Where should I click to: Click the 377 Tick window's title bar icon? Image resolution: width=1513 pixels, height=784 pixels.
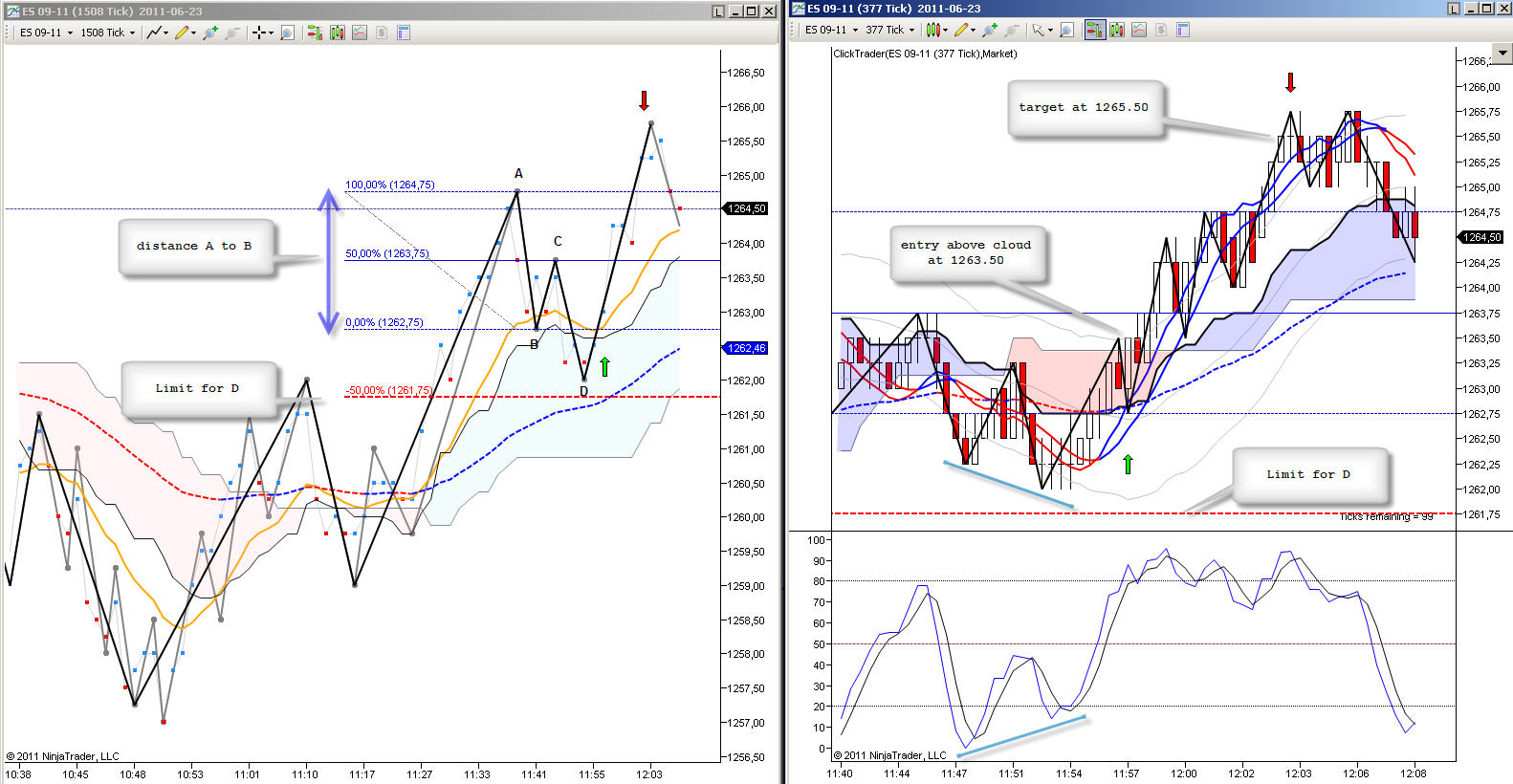[798, 9]
